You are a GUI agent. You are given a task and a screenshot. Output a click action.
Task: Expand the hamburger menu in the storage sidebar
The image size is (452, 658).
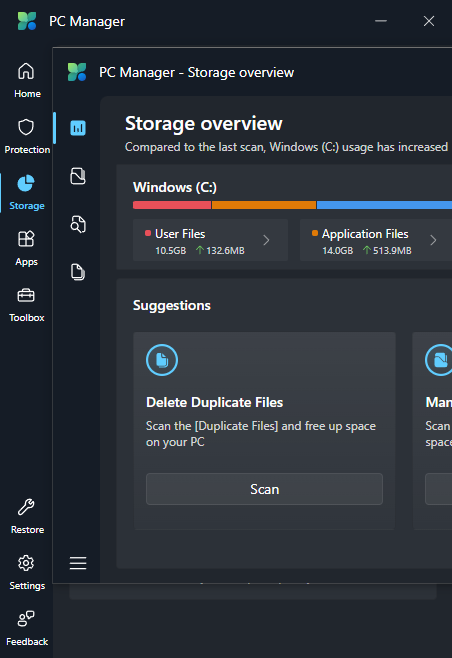coord(78,563)
